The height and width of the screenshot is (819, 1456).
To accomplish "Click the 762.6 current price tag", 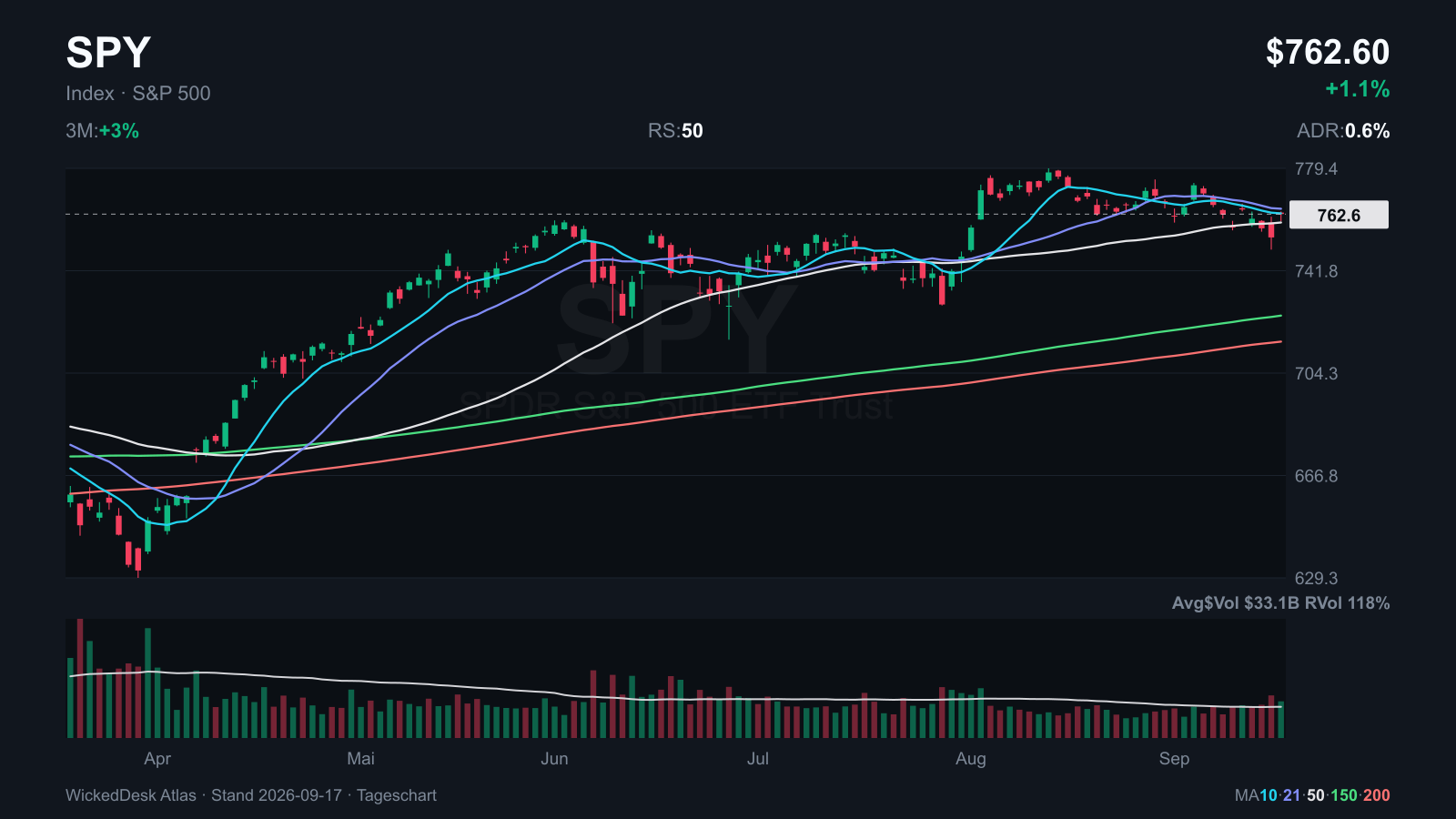I will point(1339,215).
